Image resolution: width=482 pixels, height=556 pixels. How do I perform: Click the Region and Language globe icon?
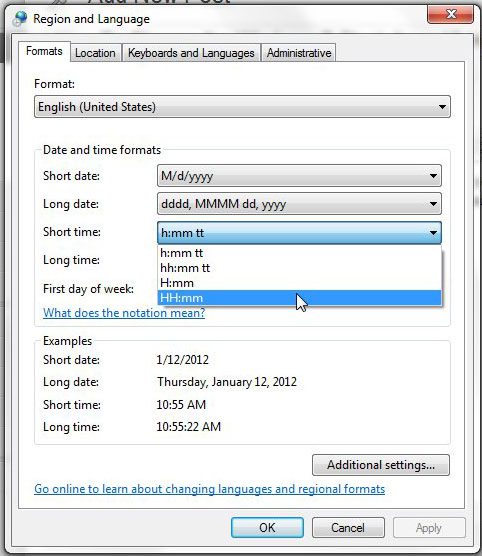pyautogui.click(x=20, y=19)
